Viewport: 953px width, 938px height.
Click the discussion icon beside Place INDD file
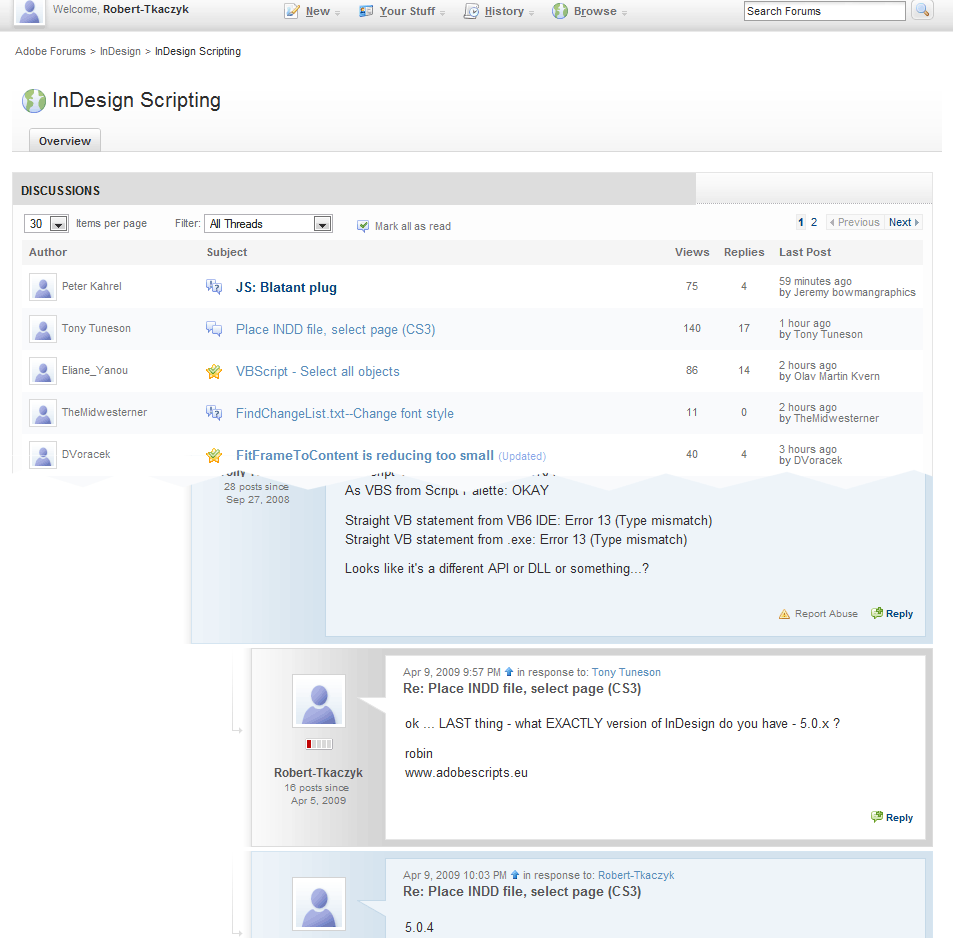tap(214, 329)
